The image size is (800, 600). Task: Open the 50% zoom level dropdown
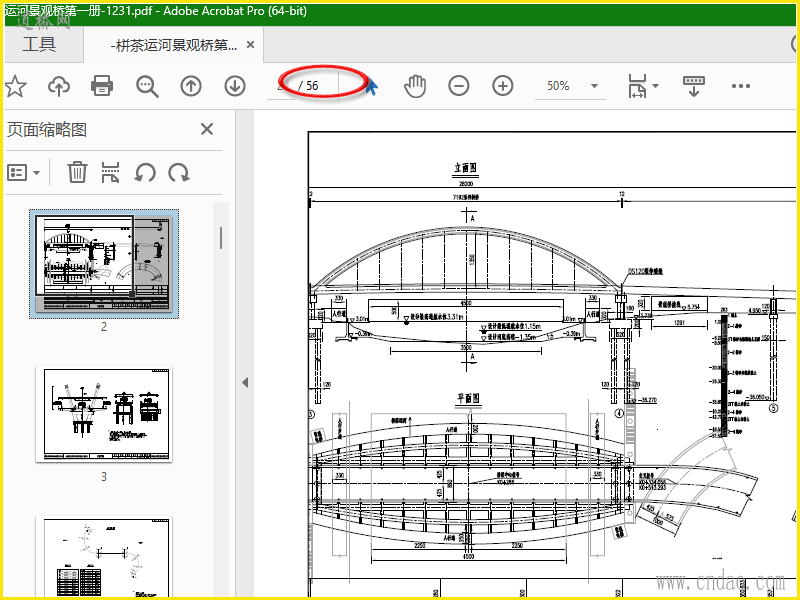[572, 86]
